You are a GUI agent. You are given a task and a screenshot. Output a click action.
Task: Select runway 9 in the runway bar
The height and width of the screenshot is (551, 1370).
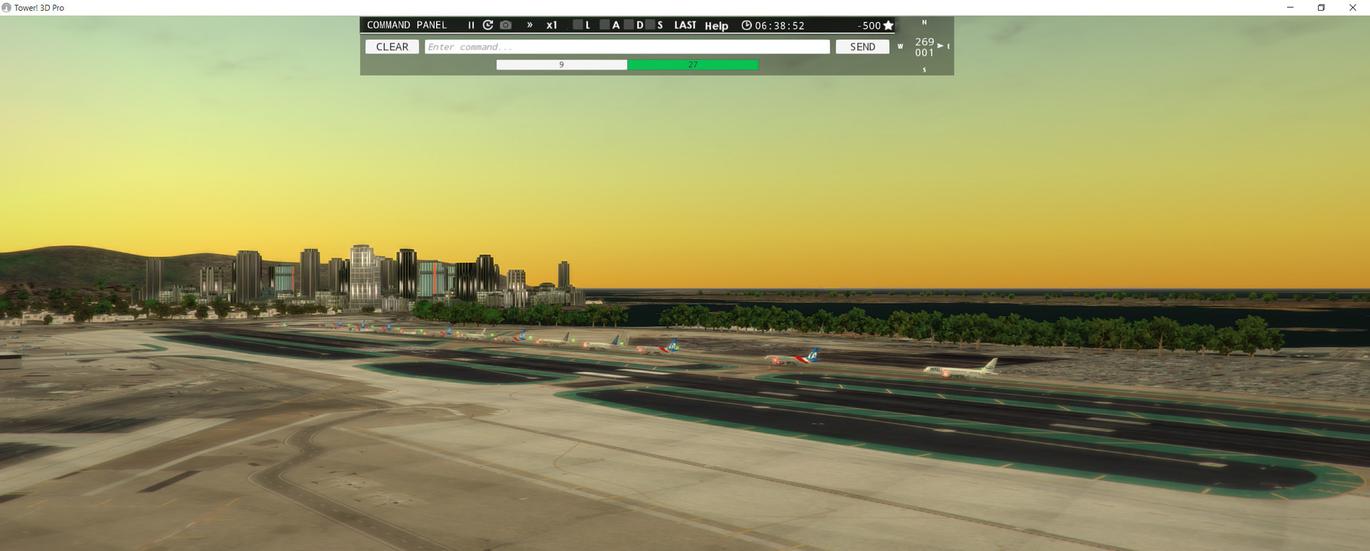coord(562,65)
